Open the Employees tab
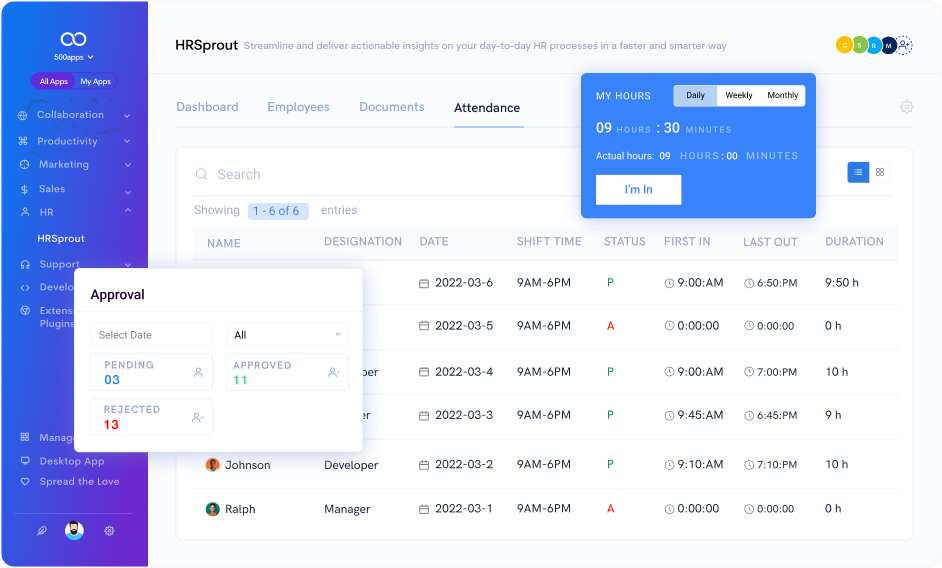 (x=298, y=107)
